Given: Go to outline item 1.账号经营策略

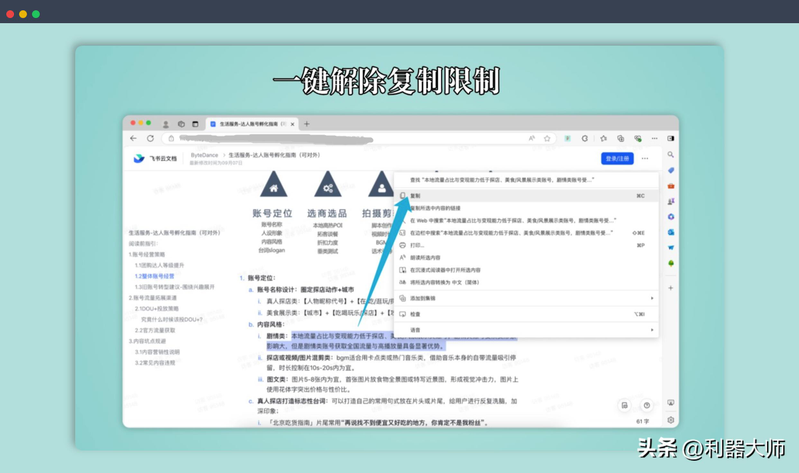Looking at the screenshot, I should (x=147, y=254).
